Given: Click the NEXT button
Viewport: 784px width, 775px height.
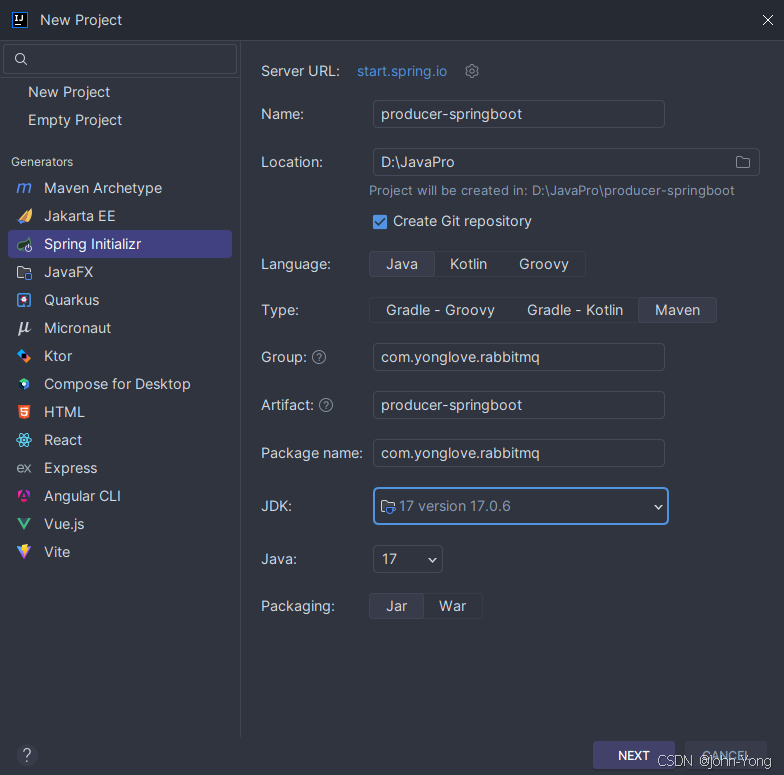Looking at the screenshot, I should [x=634, y=755].
